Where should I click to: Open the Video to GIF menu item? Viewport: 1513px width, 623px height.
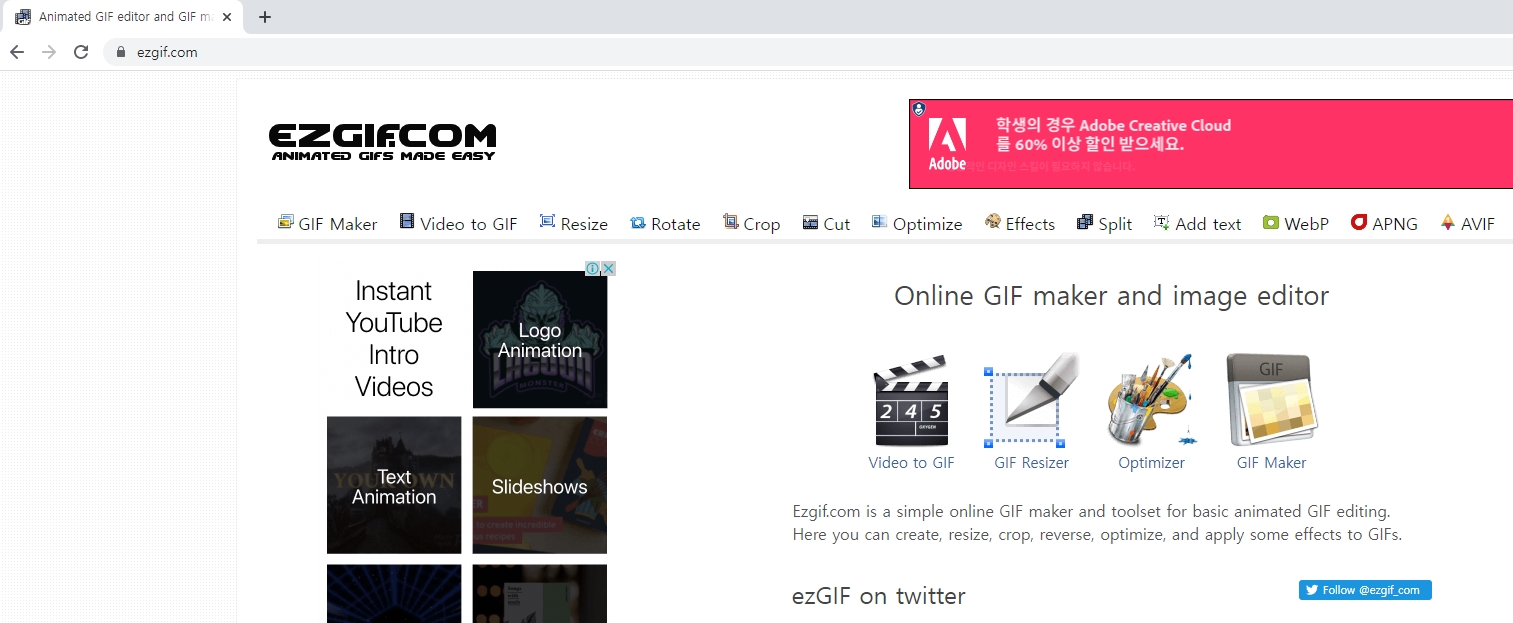click(x=458, y=223)
